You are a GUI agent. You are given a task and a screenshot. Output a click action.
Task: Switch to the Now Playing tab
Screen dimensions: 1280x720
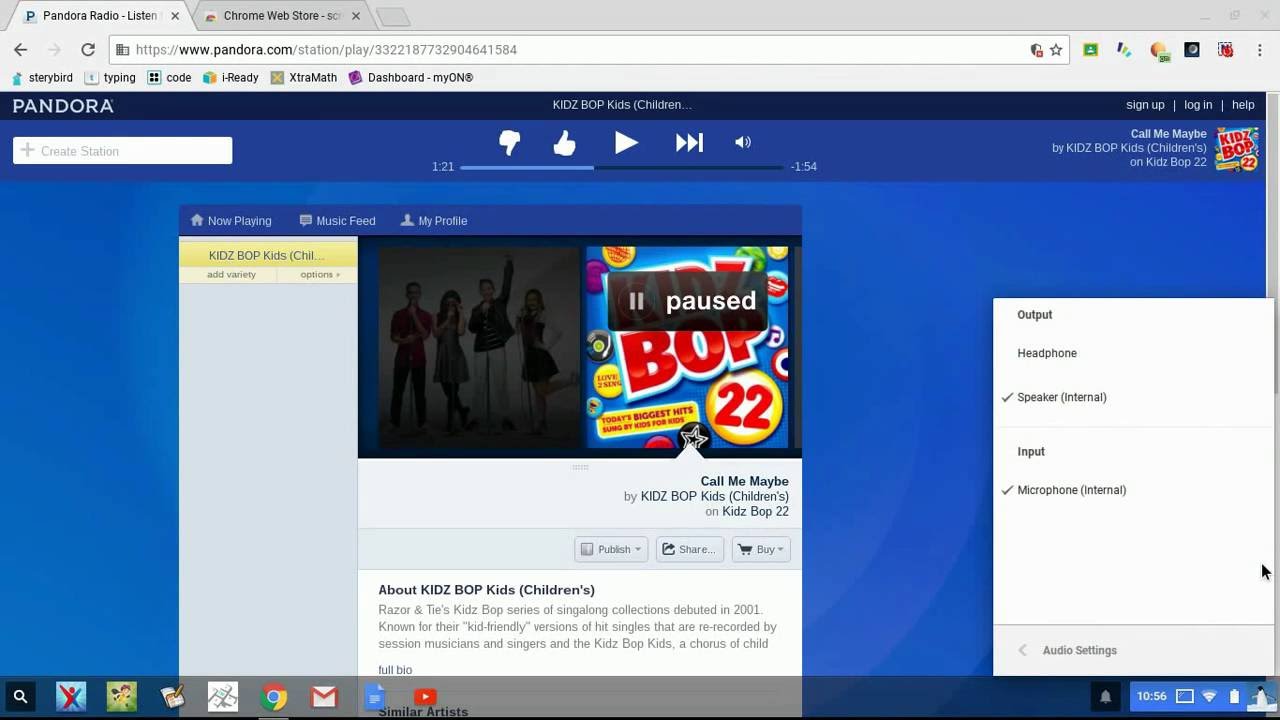click(x=231, y=220)
